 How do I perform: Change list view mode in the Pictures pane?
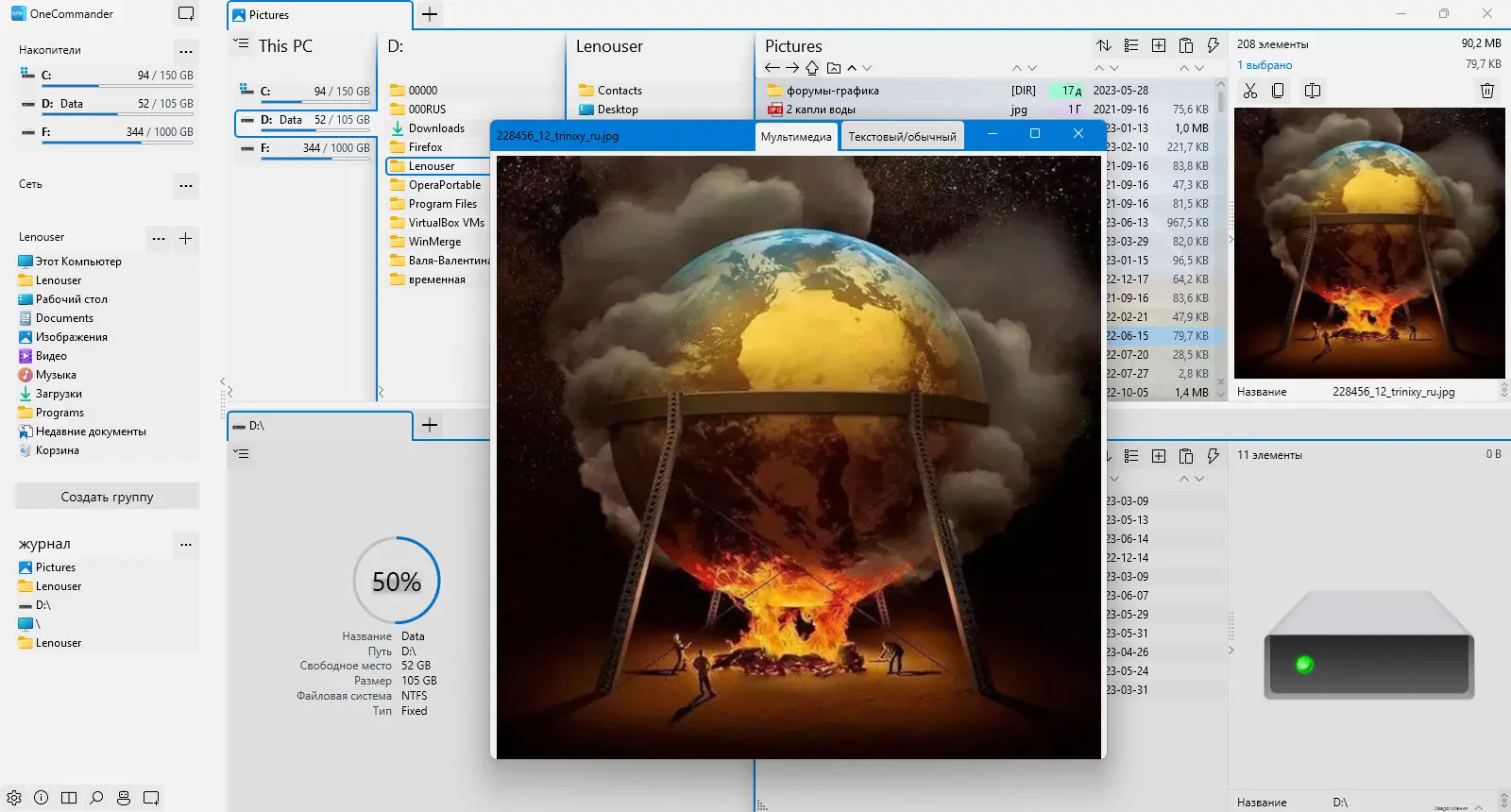coord(1131,45)
